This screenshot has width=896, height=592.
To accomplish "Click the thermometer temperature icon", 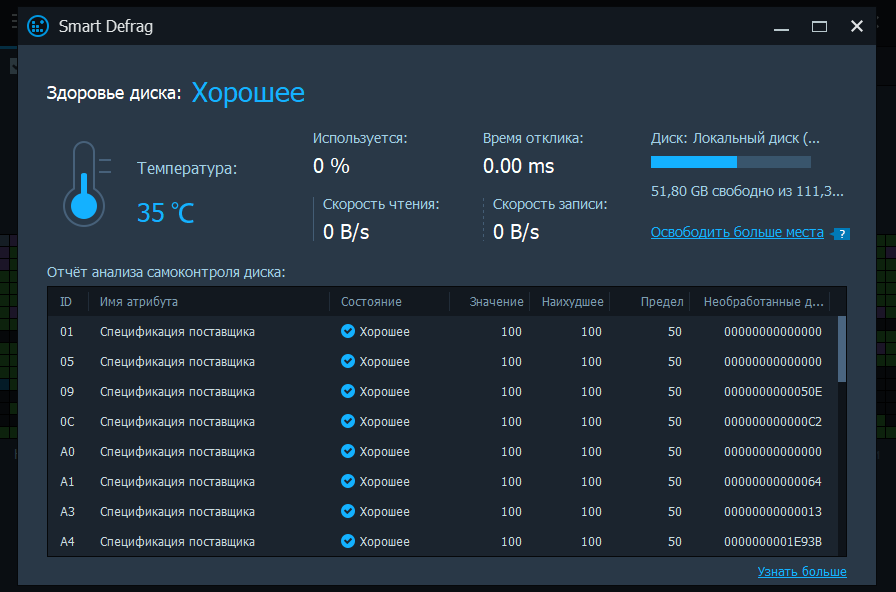I will pos(86,184).
